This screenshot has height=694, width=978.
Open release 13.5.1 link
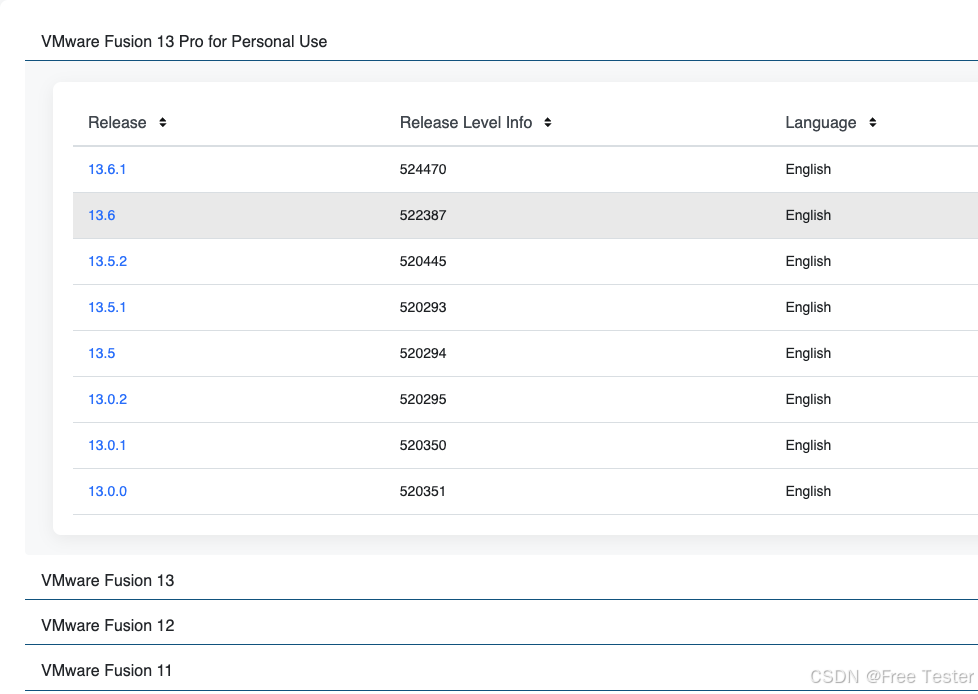(x=107, y=307)
